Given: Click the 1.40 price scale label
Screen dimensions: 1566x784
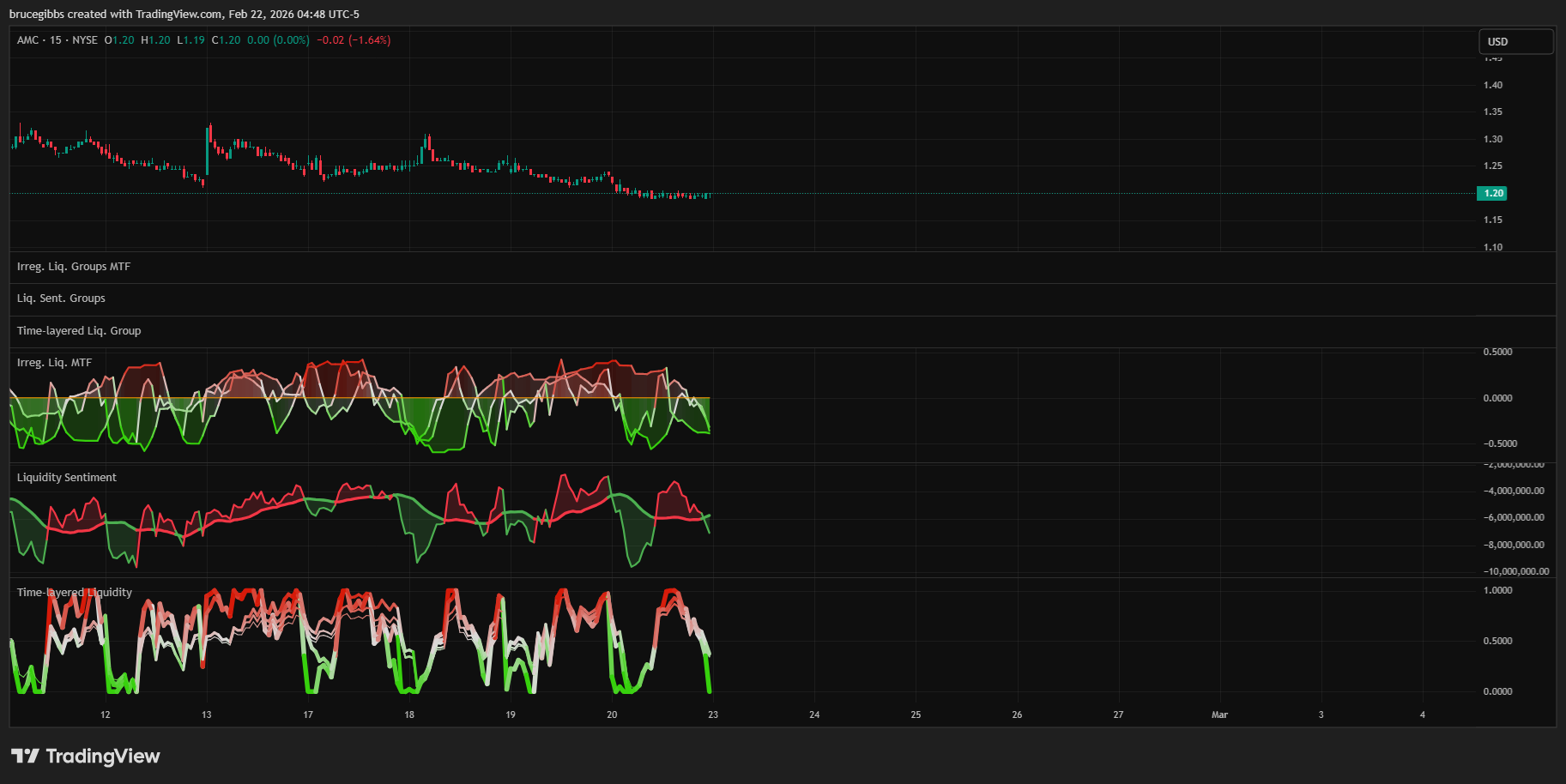Looking at the screenshot, I should 1493,85.
